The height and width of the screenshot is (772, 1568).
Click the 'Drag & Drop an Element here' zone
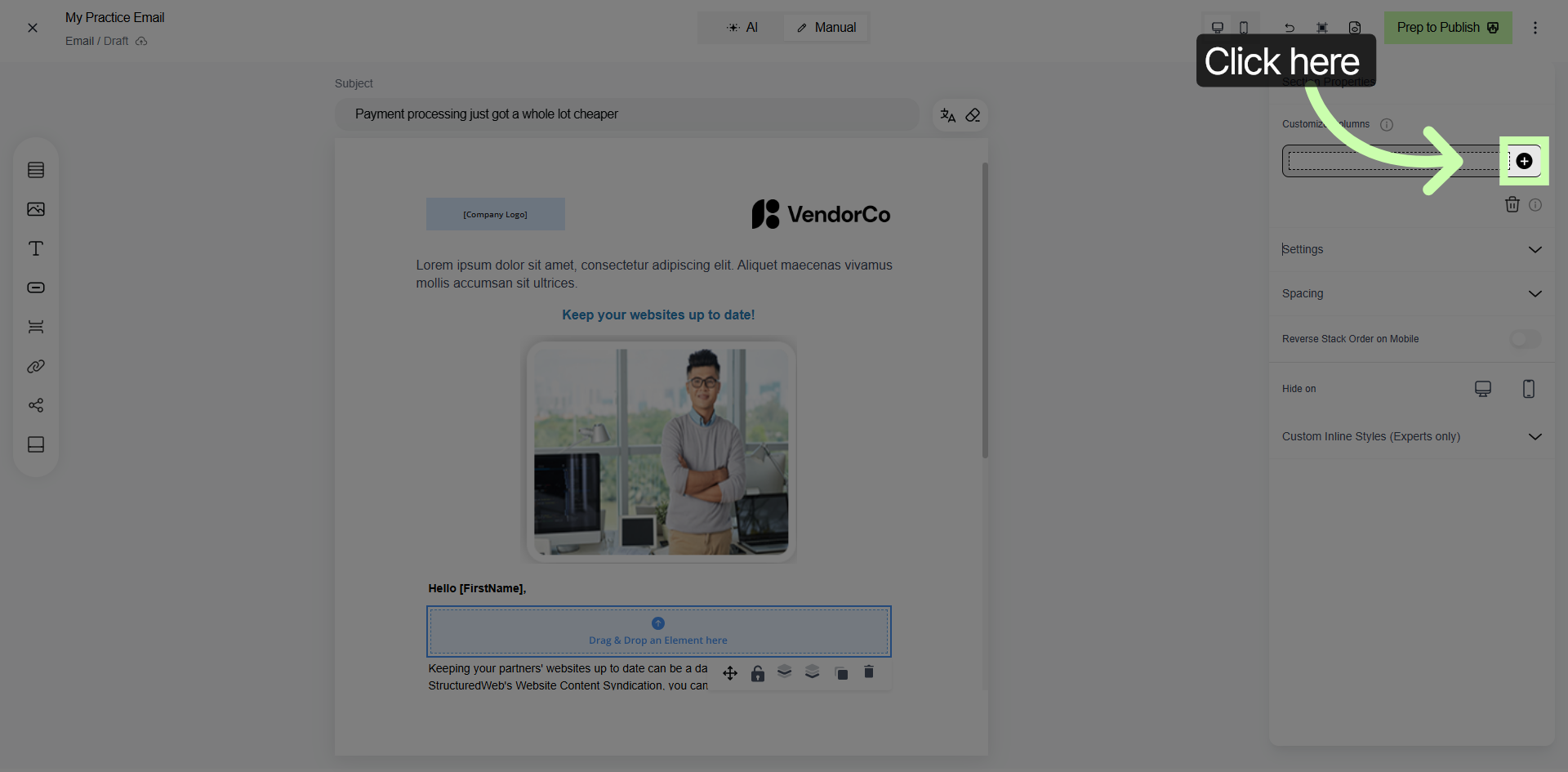658,631
